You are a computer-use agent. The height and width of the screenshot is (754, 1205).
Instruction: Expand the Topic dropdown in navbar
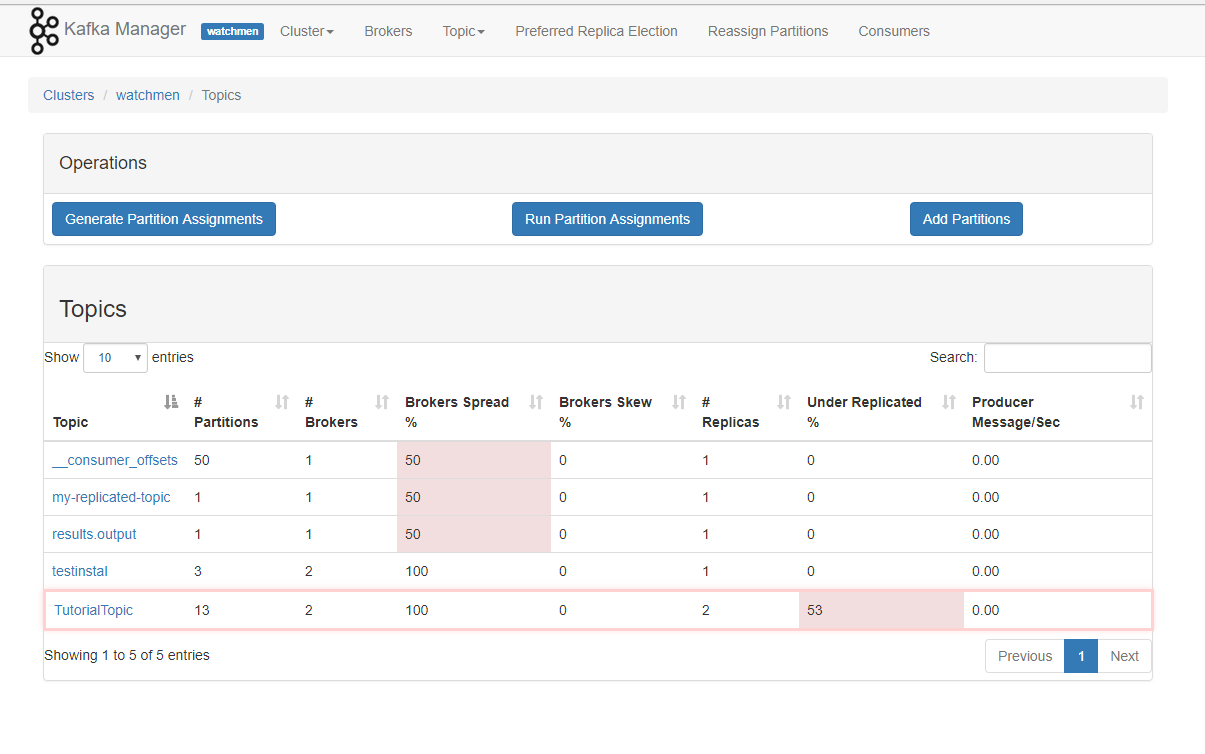(x=463, y=31)
